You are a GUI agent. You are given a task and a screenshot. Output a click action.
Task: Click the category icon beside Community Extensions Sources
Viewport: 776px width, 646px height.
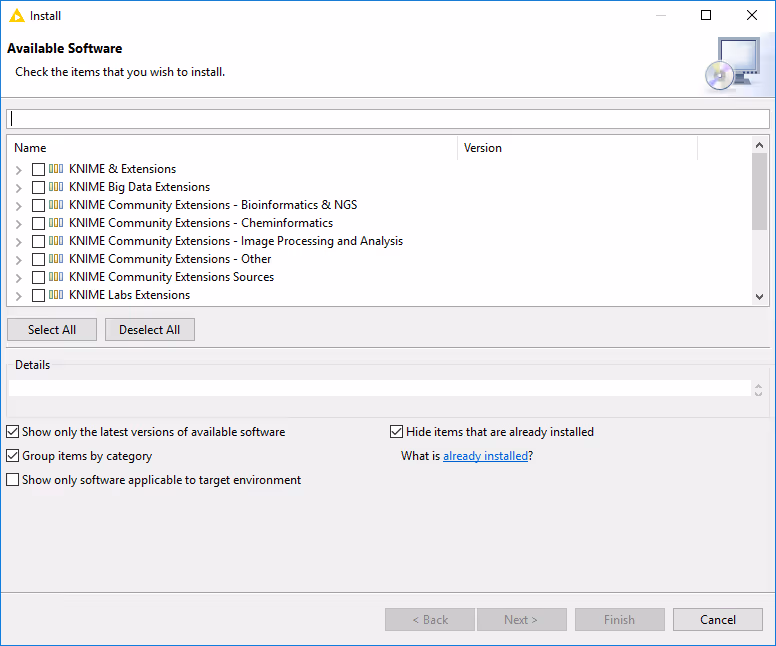(56, 277)
